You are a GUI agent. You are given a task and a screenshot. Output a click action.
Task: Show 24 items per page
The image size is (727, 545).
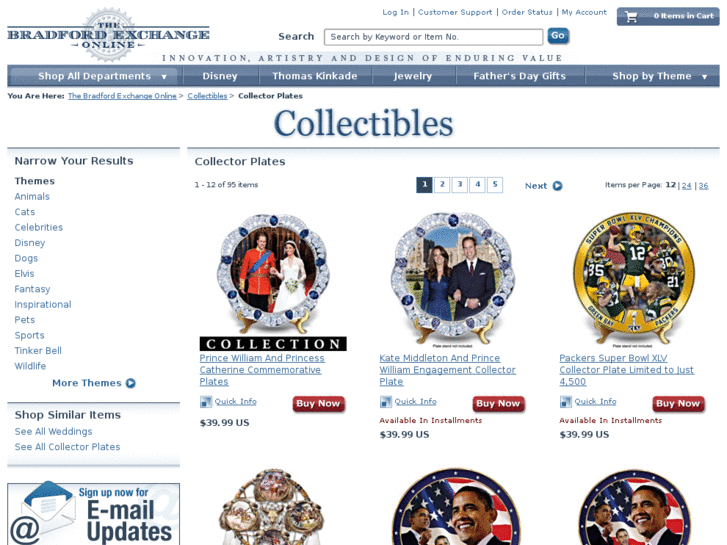687,186
